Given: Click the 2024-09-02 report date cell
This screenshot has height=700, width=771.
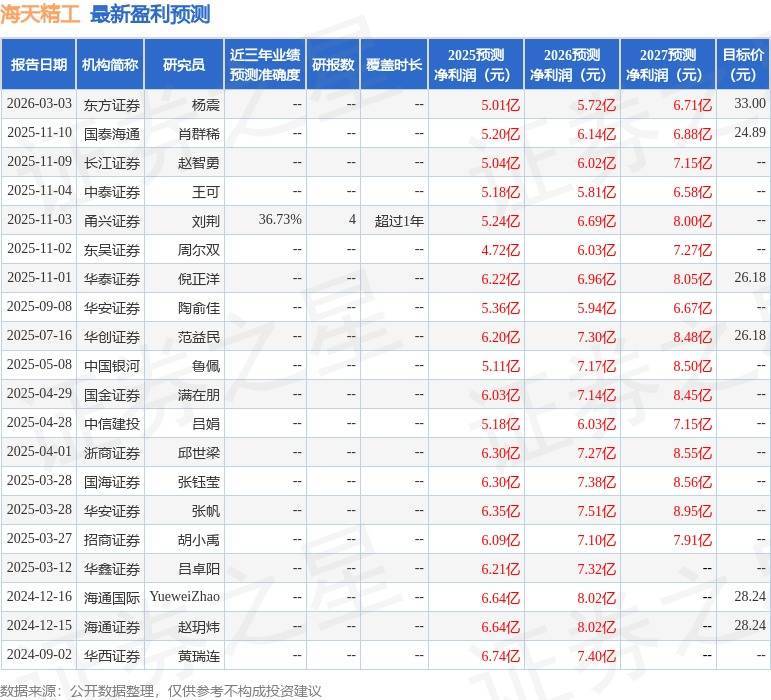Looking at the screenshot, I should [x=39, y=655].
